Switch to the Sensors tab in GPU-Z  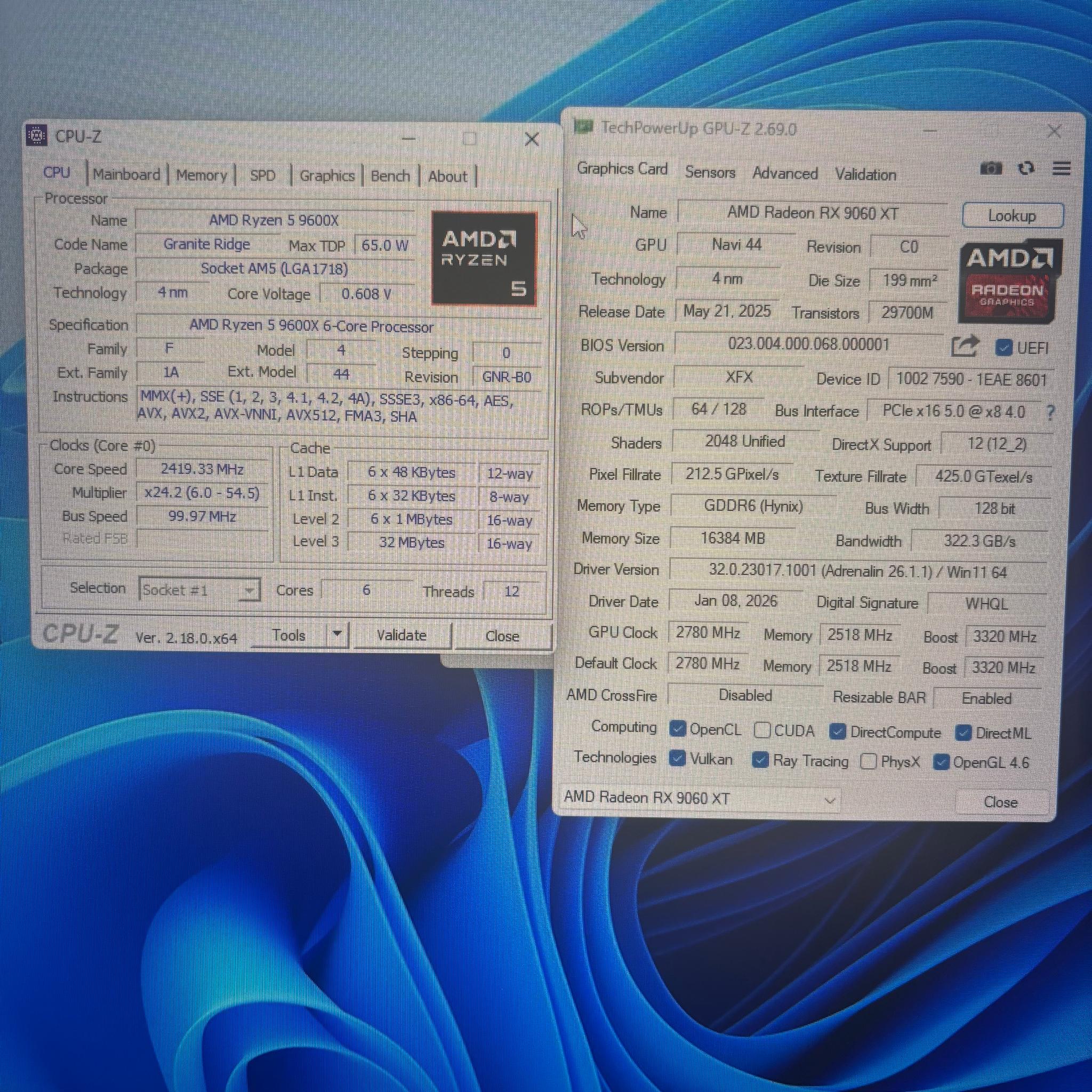click(x=710, y=172)
